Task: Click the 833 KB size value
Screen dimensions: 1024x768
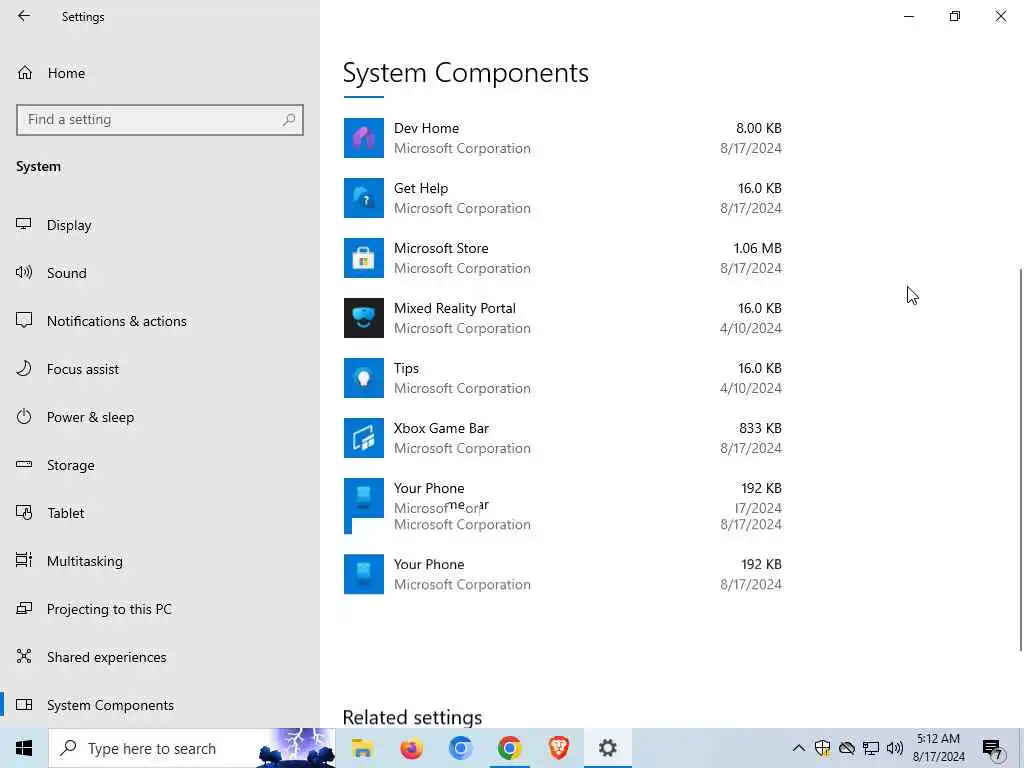Action: point(760,428)
